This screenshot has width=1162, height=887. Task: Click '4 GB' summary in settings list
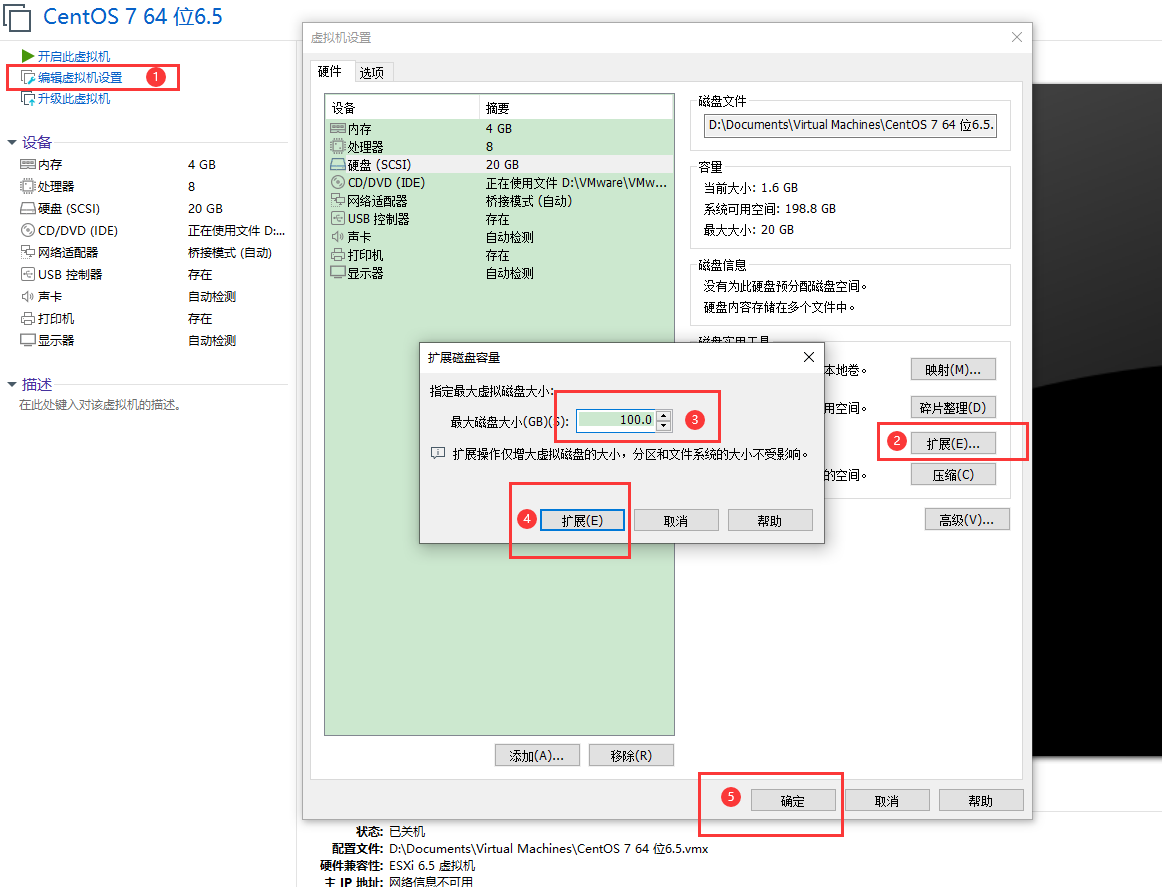tap(499, 128)
